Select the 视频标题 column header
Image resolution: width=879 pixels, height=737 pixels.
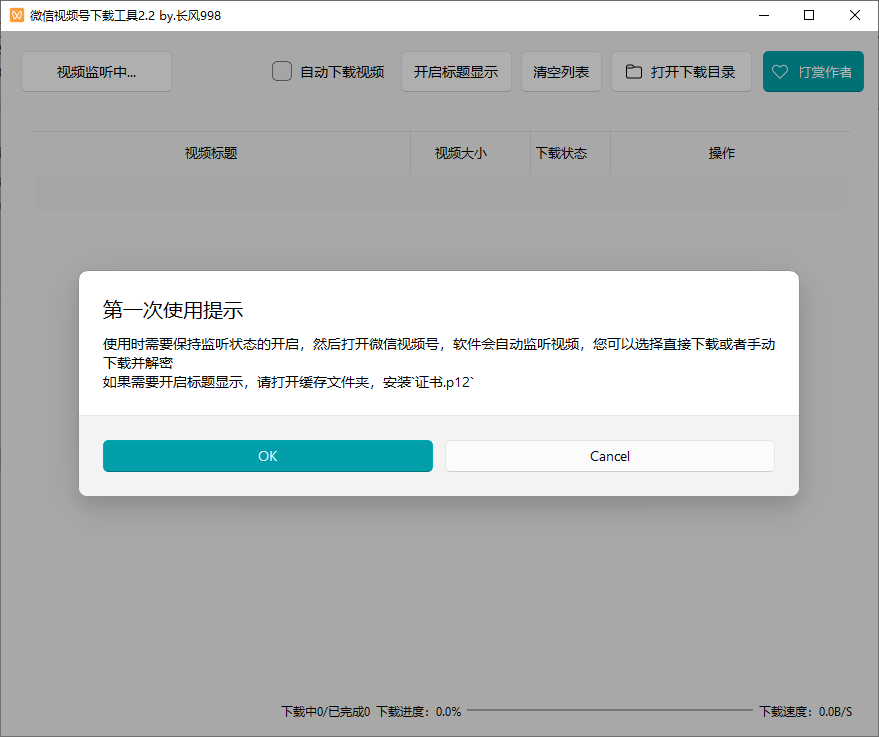(211, 153)
